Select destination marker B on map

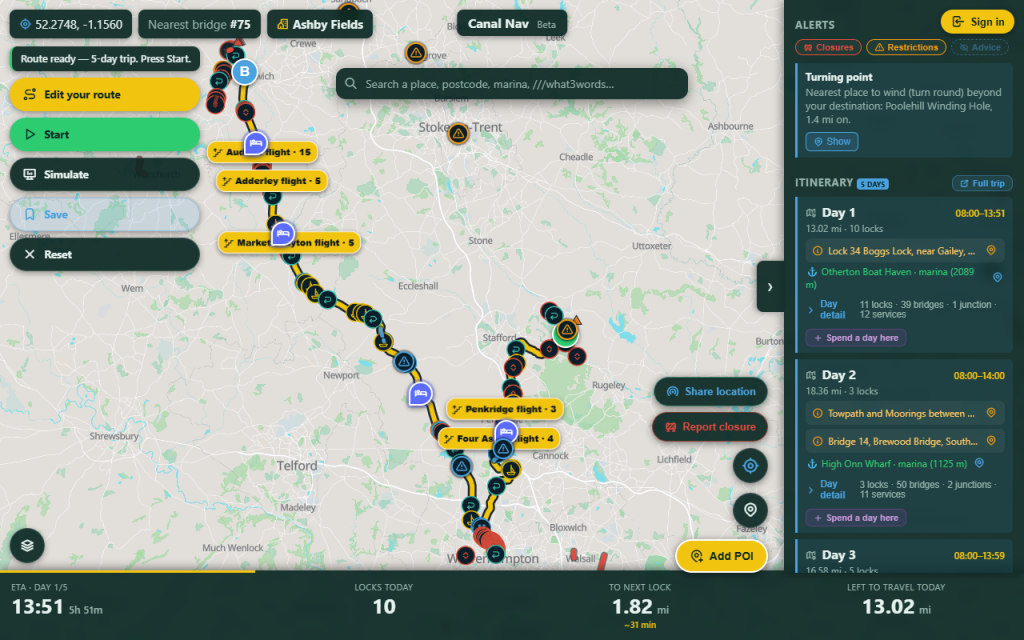pos(245,72)
